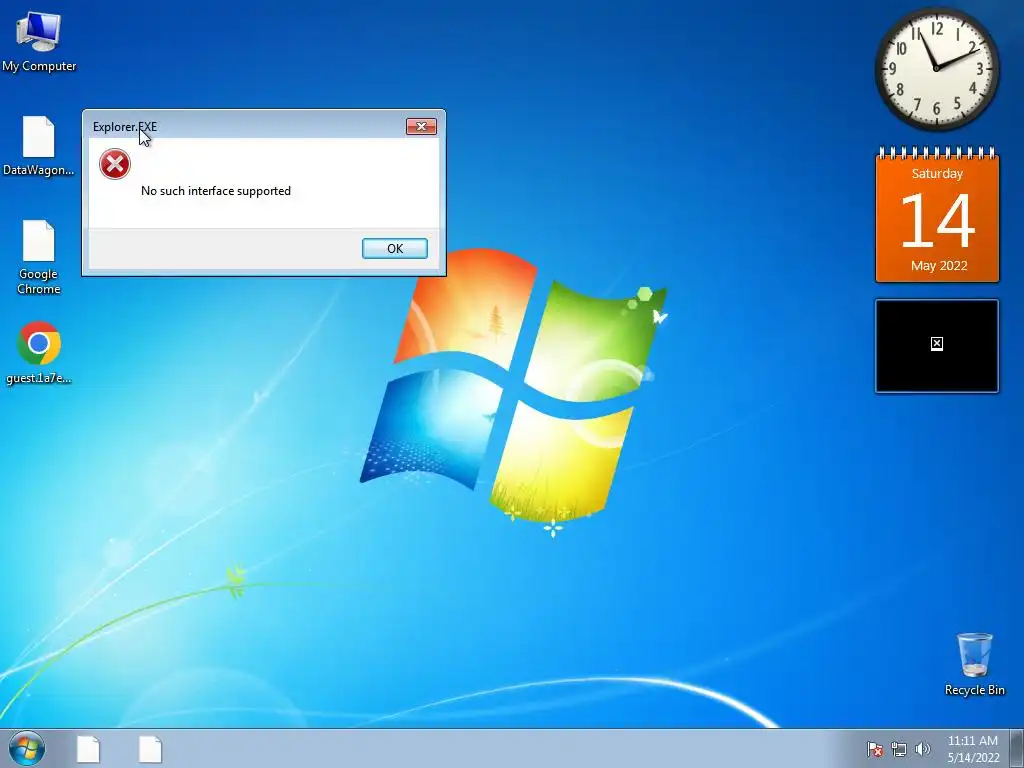Select the blank Google Chrome file icon
1024x768 pixels.
click(x=39, y=257)
